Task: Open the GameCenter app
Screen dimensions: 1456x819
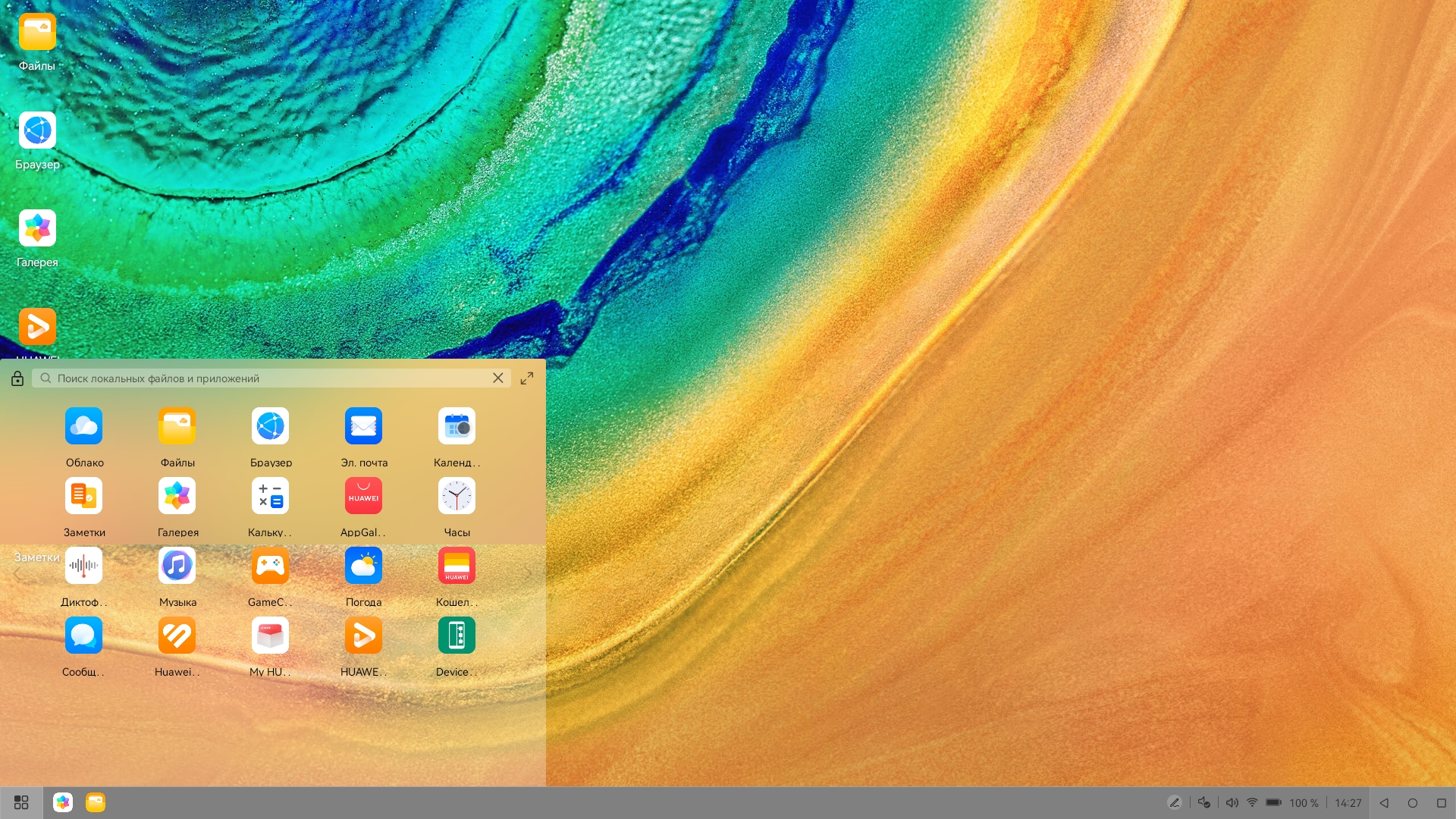Action: [x=270, y=566]
